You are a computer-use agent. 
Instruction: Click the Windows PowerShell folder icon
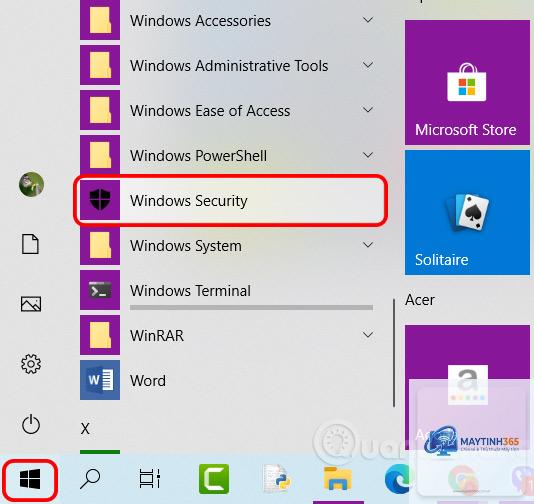pos(100,155)
